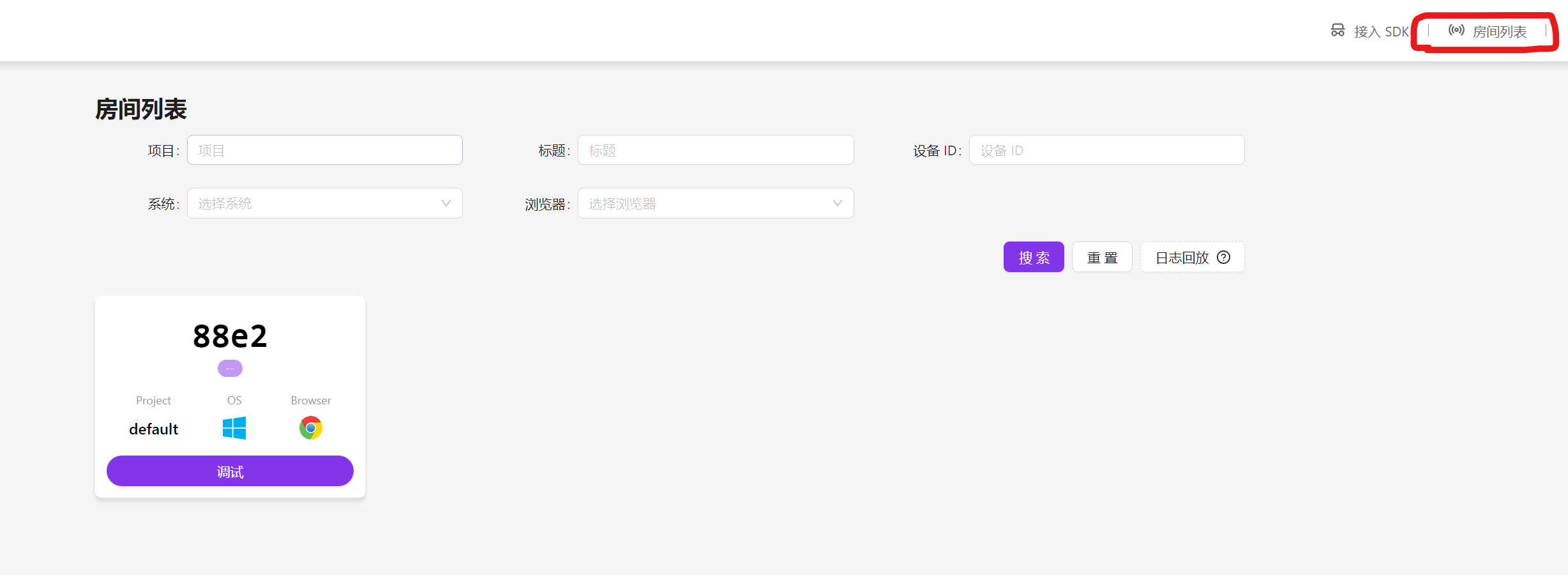Go to 房间列表 in top navigation

tap(1499, 31)
